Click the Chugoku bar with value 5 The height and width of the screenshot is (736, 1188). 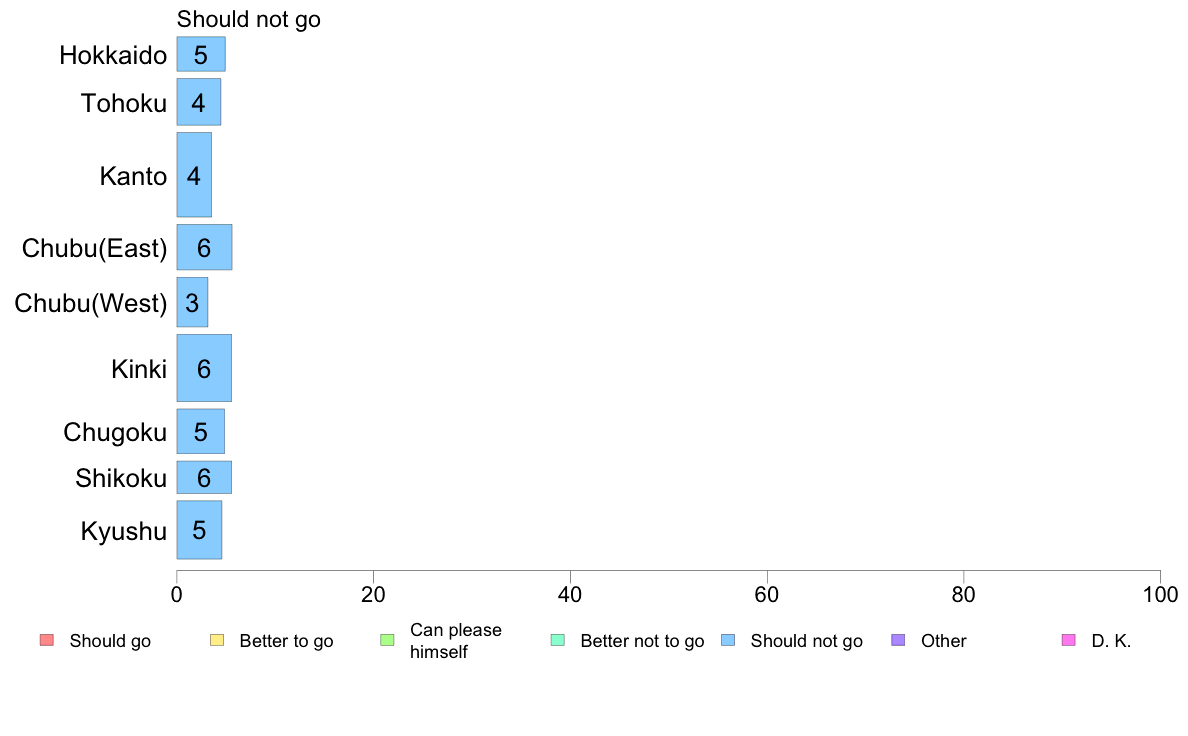pyautogui.click(x=201, y=431)
